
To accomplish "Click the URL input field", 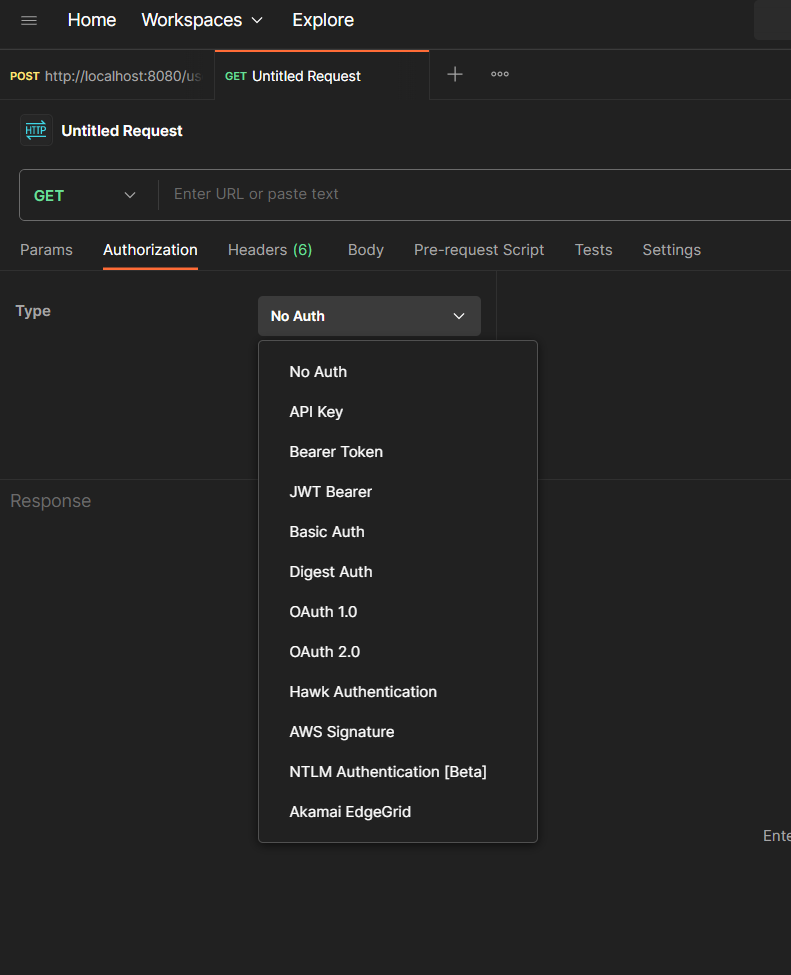I will (x=470, y=194).
